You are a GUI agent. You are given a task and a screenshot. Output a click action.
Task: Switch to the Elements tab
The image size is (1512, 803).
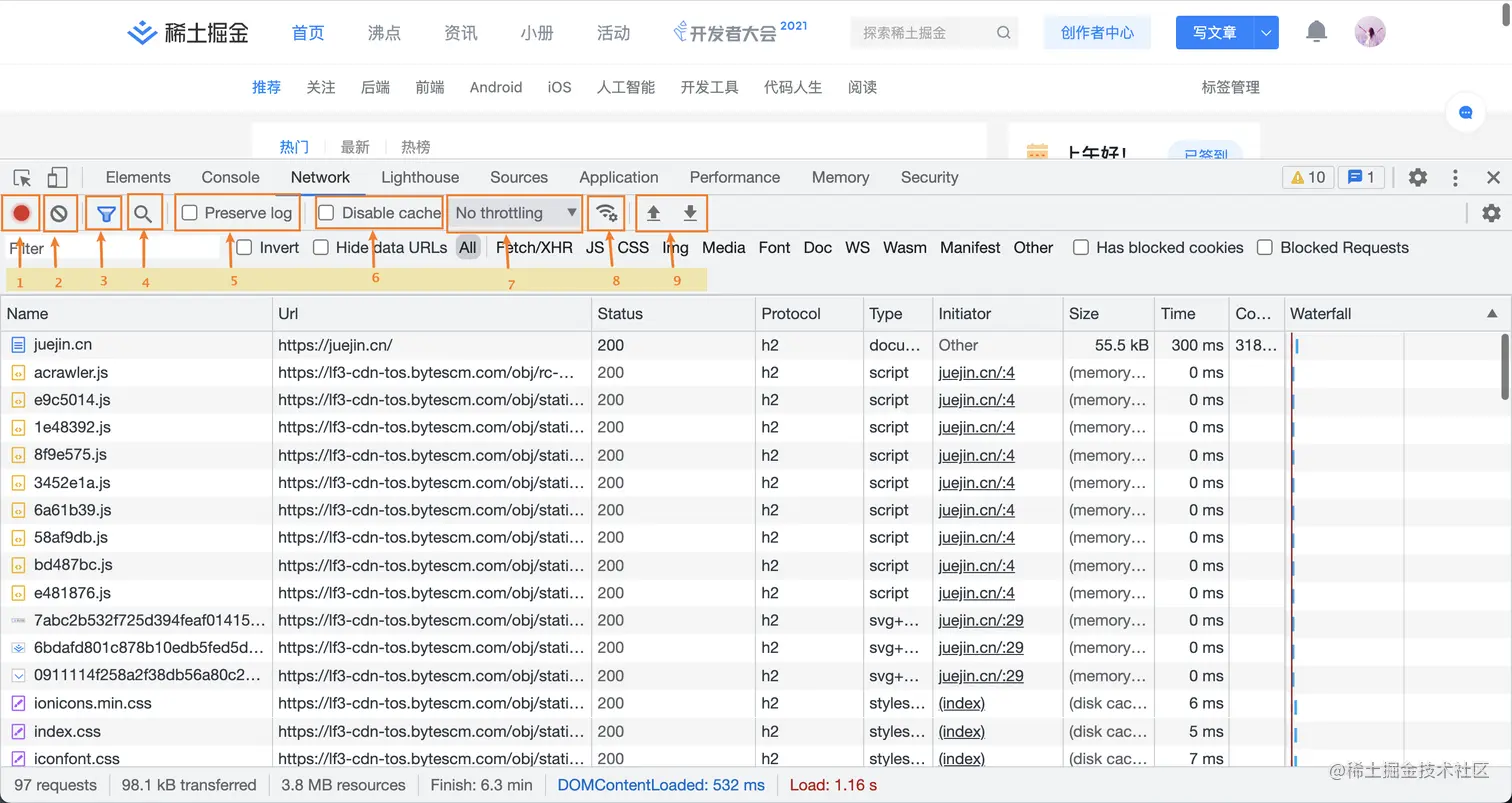click(138, 177)
